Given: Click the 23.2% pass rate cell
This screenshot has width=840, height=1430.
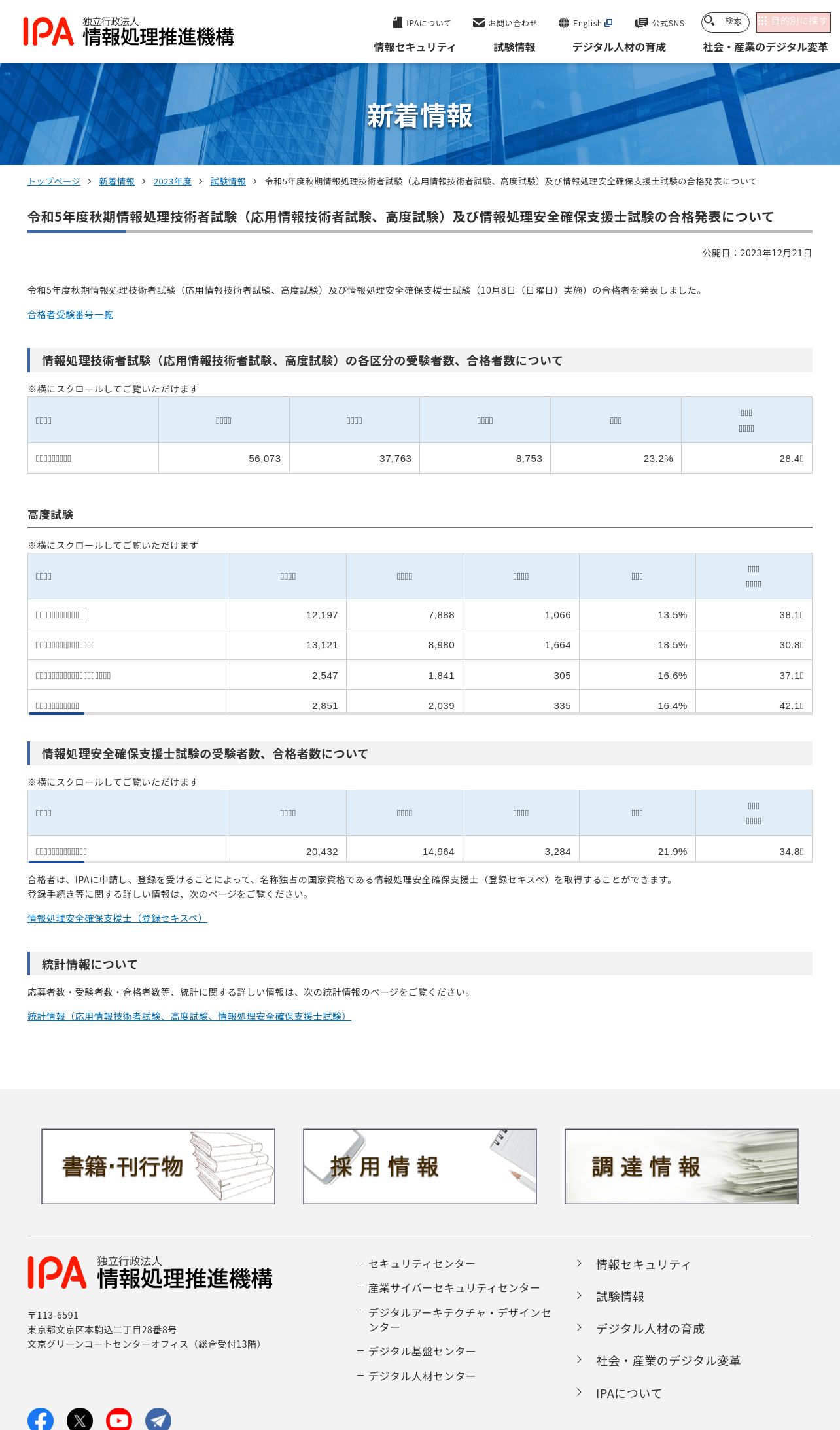Looking at the screenshot, I should tap(616, 459).
